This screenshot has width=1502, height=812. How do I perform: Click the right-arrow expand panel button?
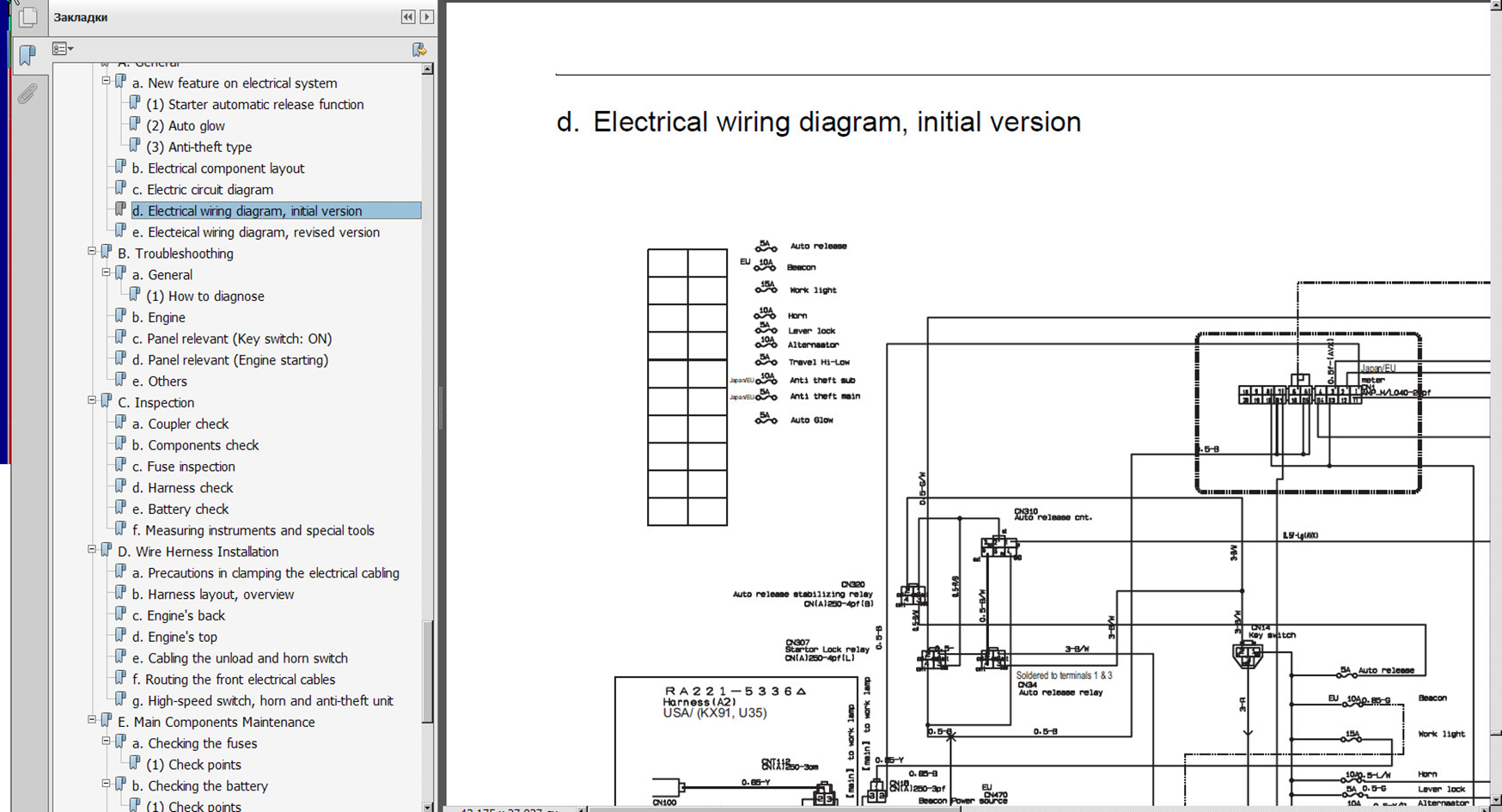coord(426,16)
